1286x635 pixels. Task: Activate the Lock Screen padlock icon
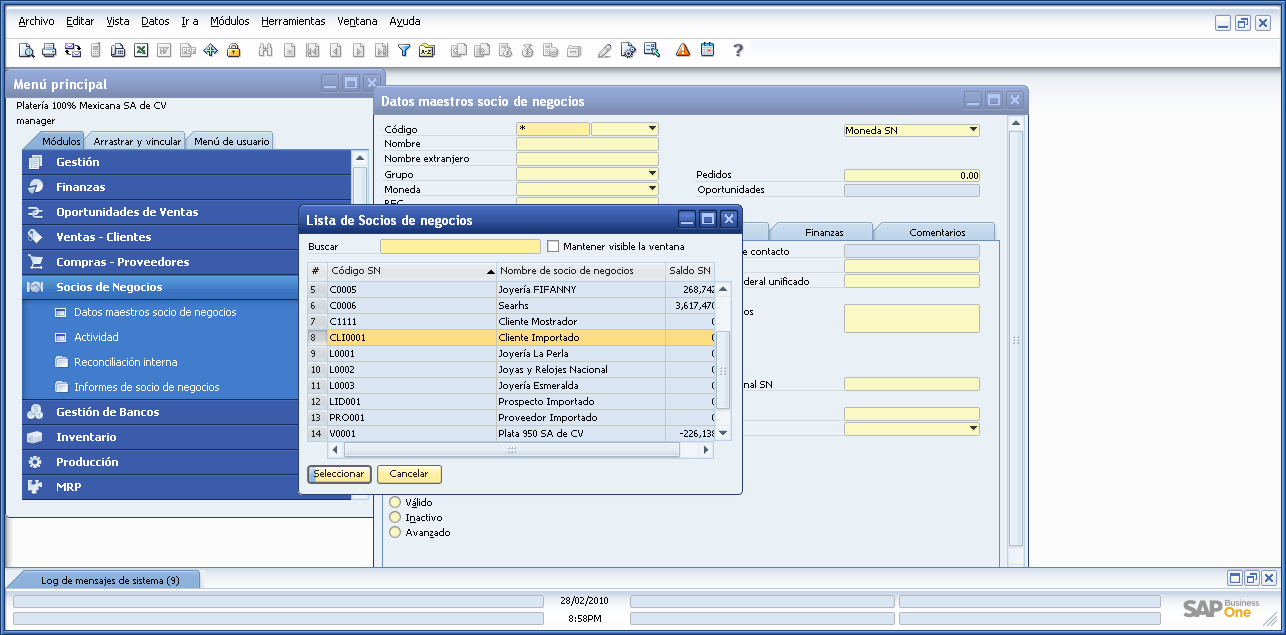point(234,49)
